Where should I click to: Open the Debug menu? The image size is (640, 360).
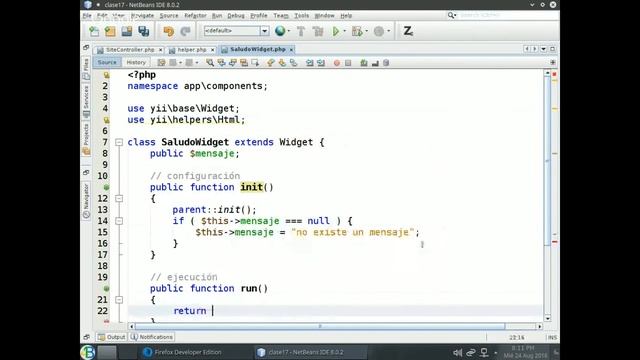[236, 16]
